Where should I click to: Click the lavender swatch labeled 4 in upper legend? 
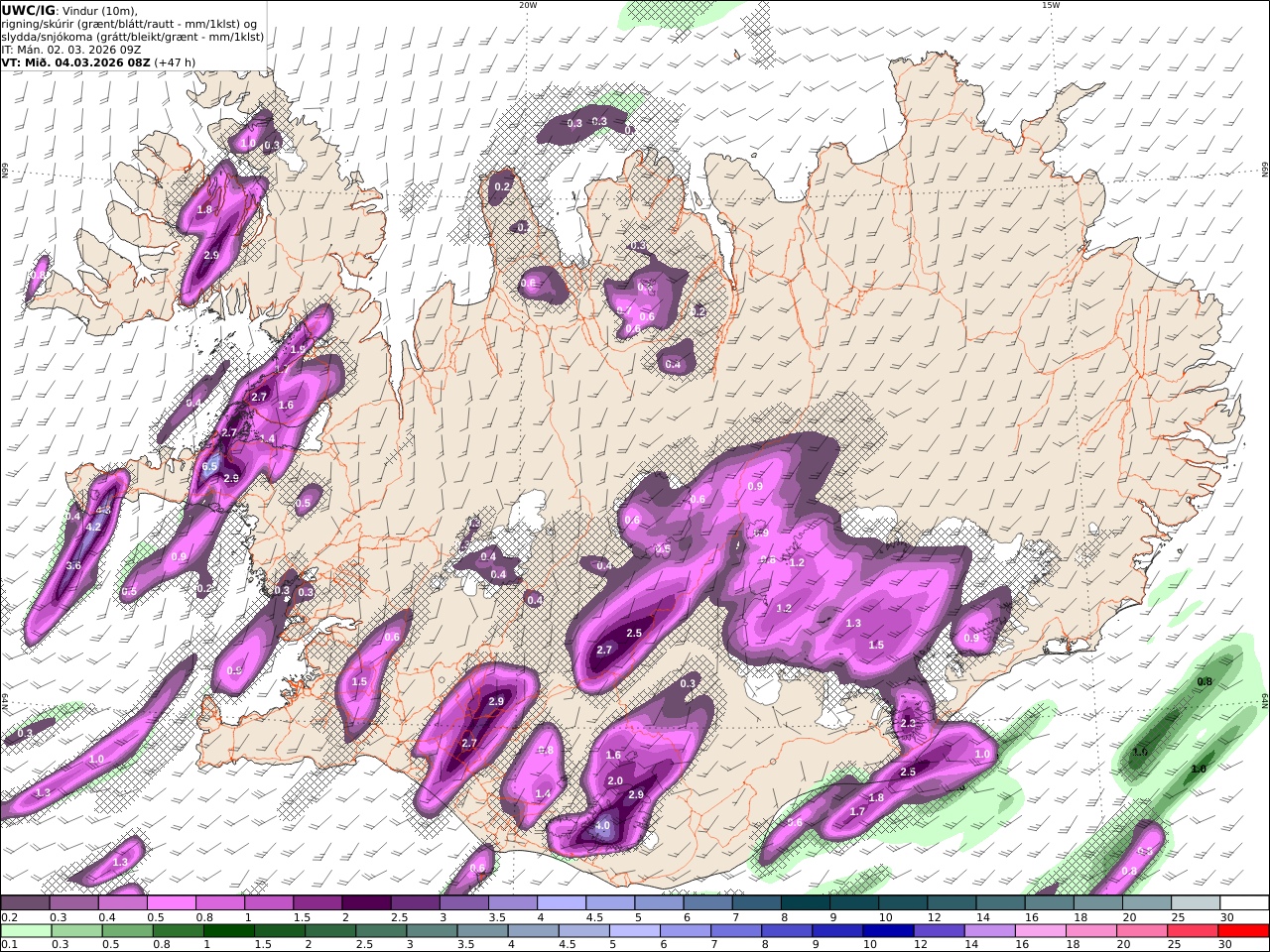click(x=562, y=902)
